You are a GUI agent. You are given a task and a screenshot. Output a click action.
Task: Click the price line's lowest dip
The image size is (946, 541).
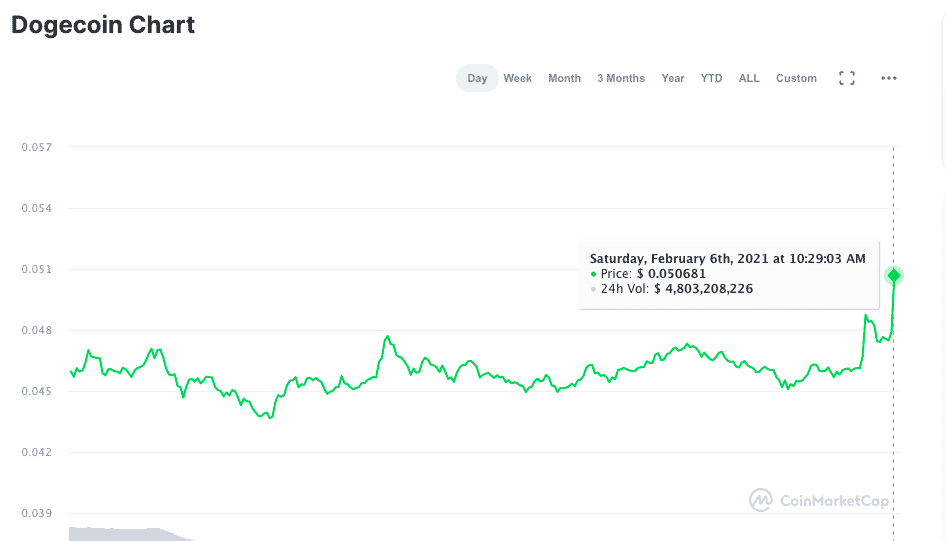pyautogui.click(x=270, y=417)
